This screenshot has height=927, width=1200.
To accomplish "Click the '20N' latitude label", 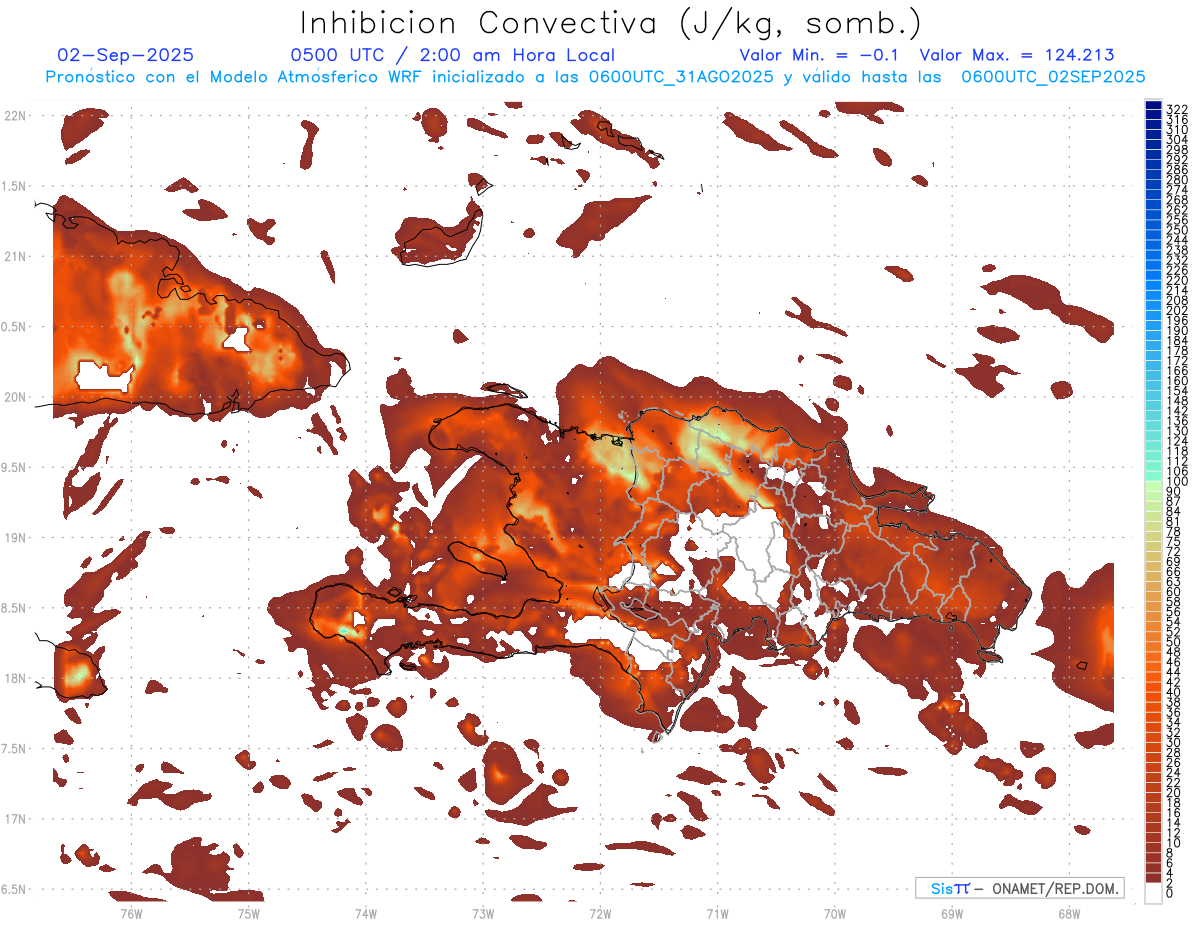I will [x=14, y=397].
